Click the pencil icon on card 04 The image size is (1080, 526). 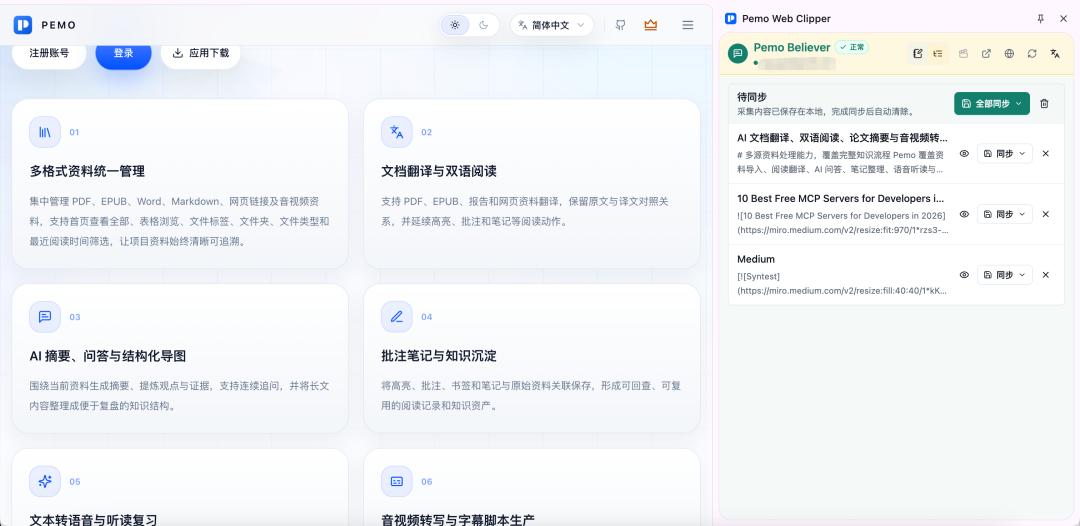397,317
